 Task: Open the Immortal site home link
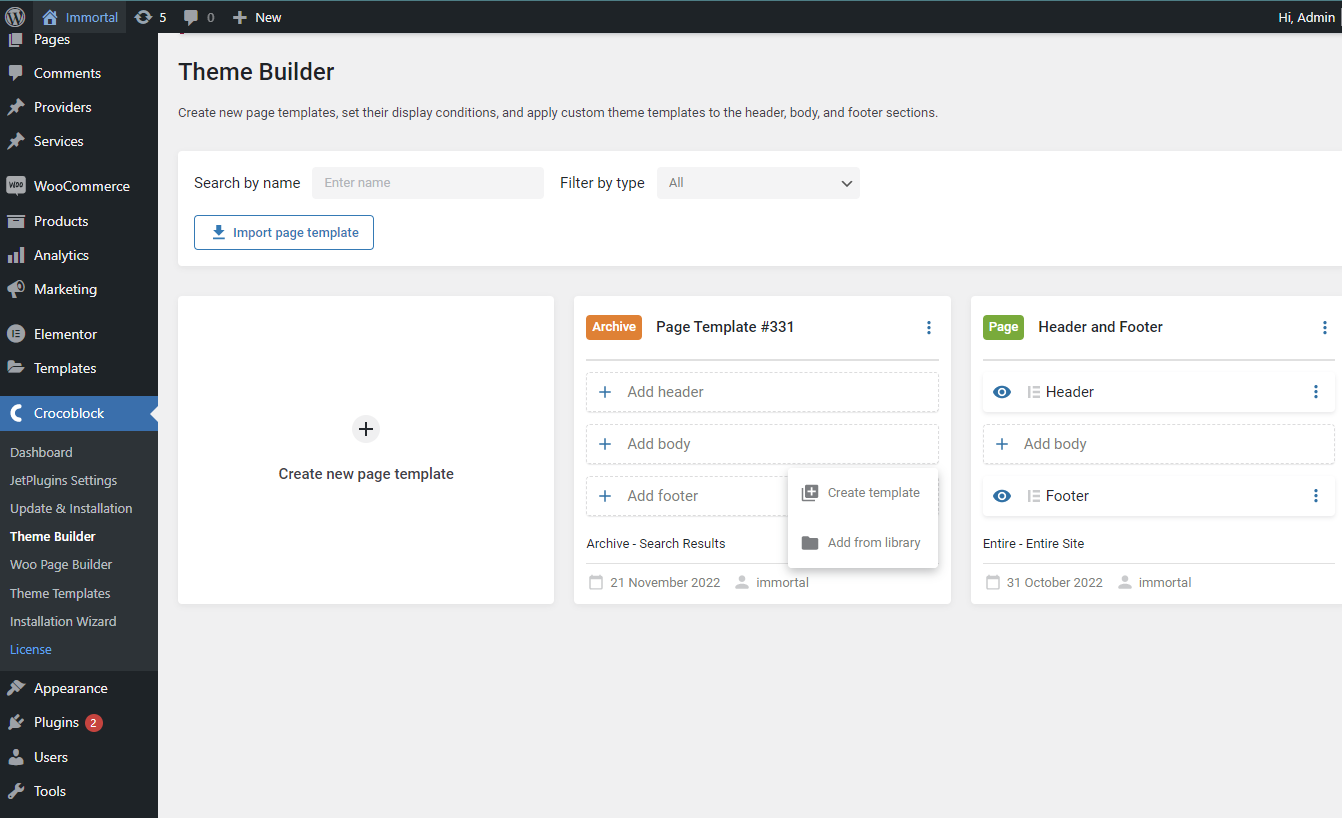pos(80,17)
